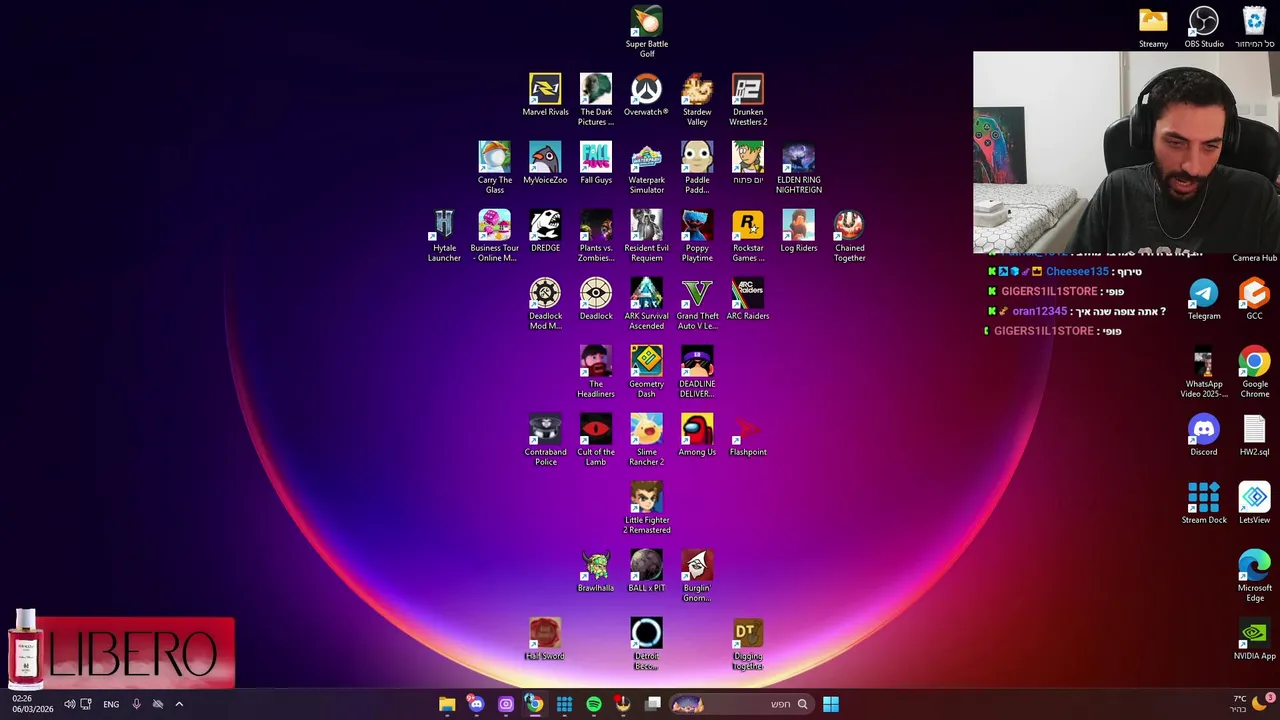Screen dimensions: 1280x720
Task: Open Grand Theft Auto V icon
Action: click(697, 303)
